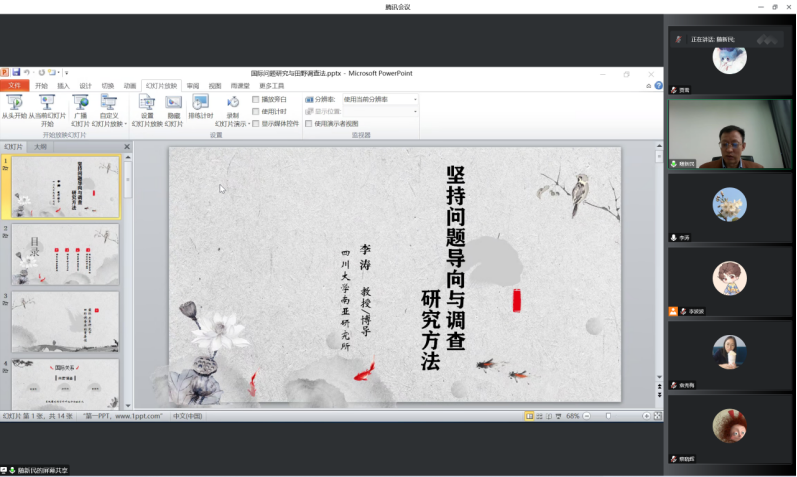Toggle the Play Narrations (播放旁白) checkbox
This screenshot has width=797, height=477.
pos(256,100)
